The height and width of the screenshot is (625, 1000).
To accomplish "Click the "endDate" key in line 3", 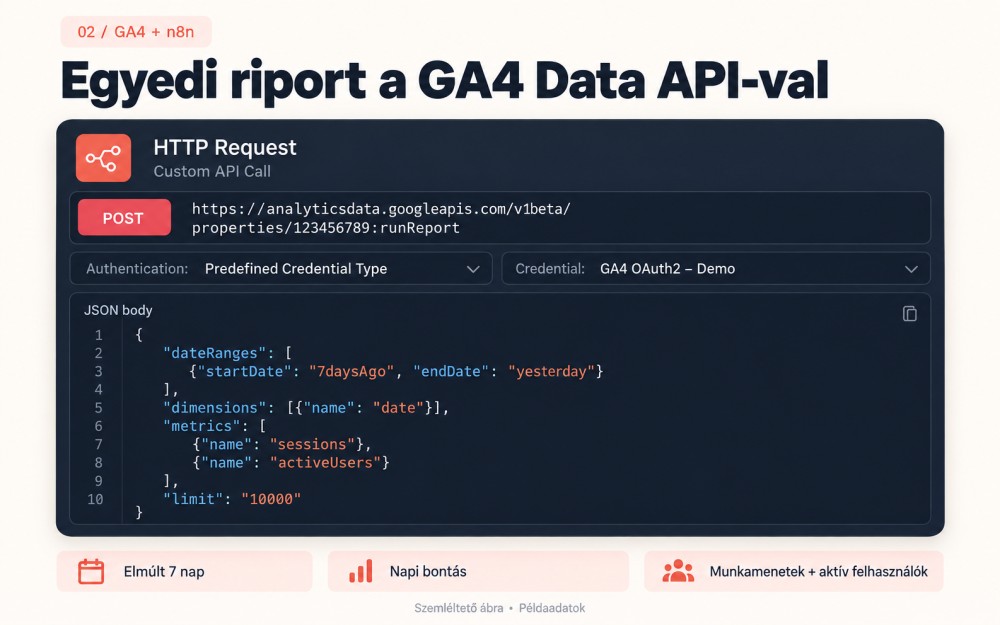I will [x=452, y=371].
